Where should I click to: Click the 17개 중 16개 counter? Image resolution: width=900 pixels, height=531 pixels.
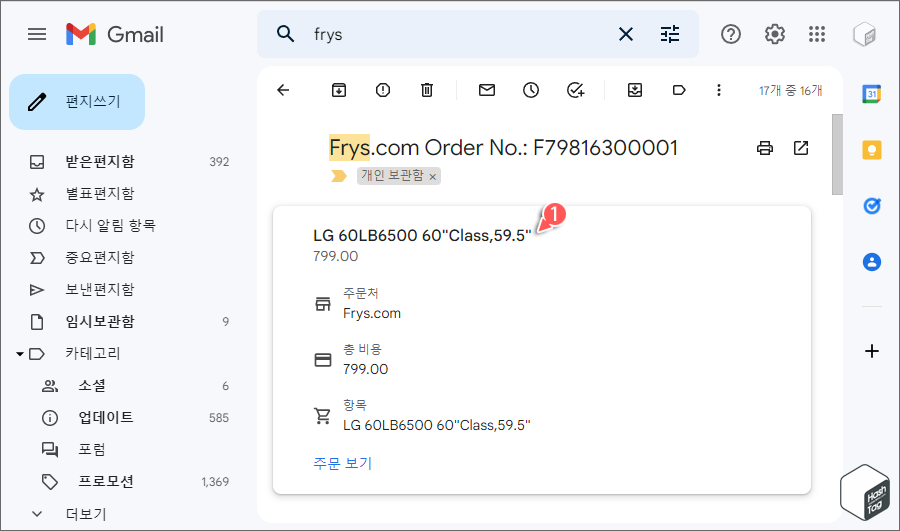[x=790, y=91]
